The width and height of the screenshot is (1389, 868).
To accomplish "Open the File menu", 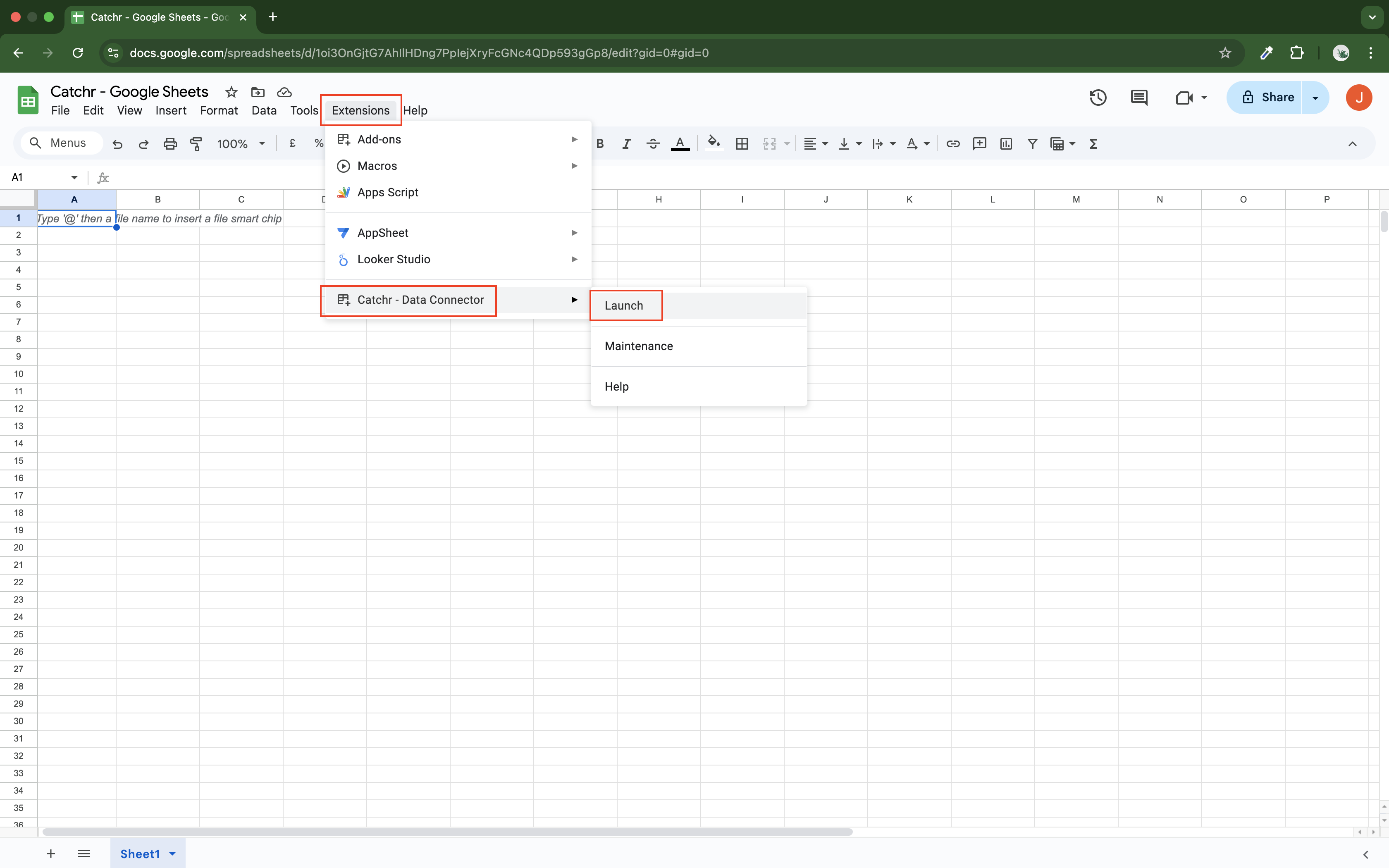I will tap(60, 110).
